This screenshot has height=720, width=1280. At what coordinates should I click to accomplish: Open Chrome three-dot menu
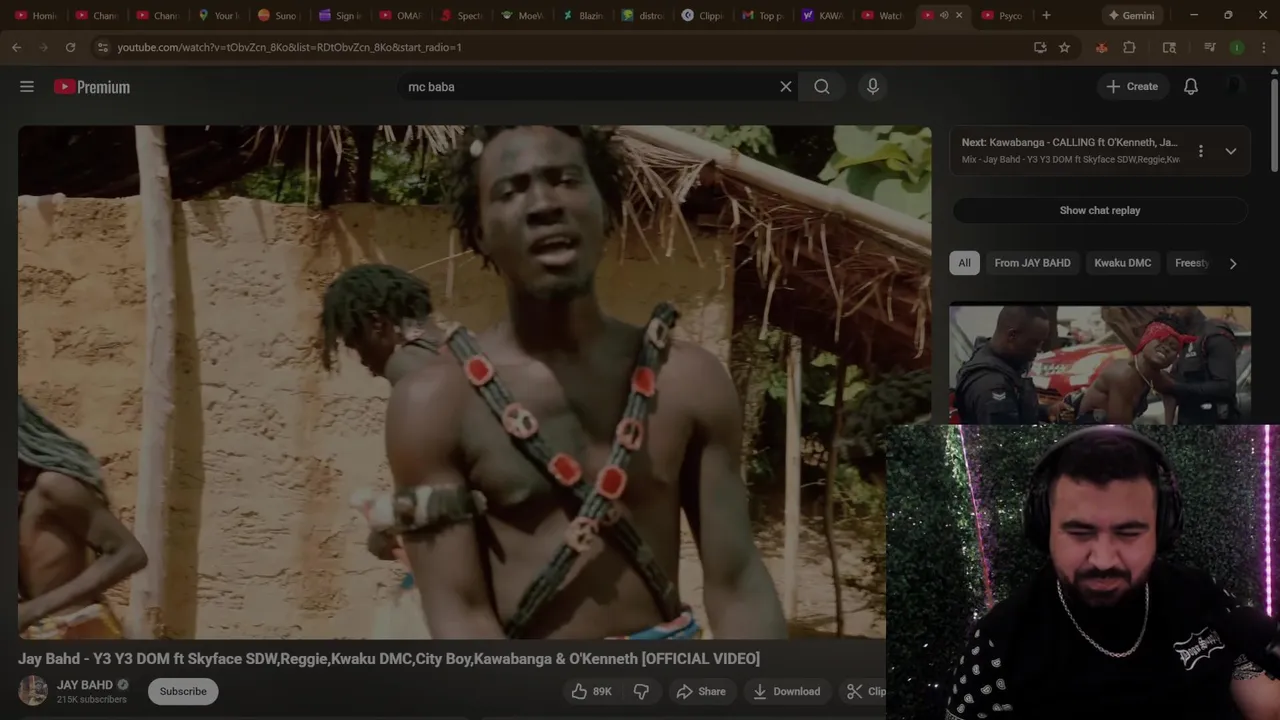[x=1263, y=47]
